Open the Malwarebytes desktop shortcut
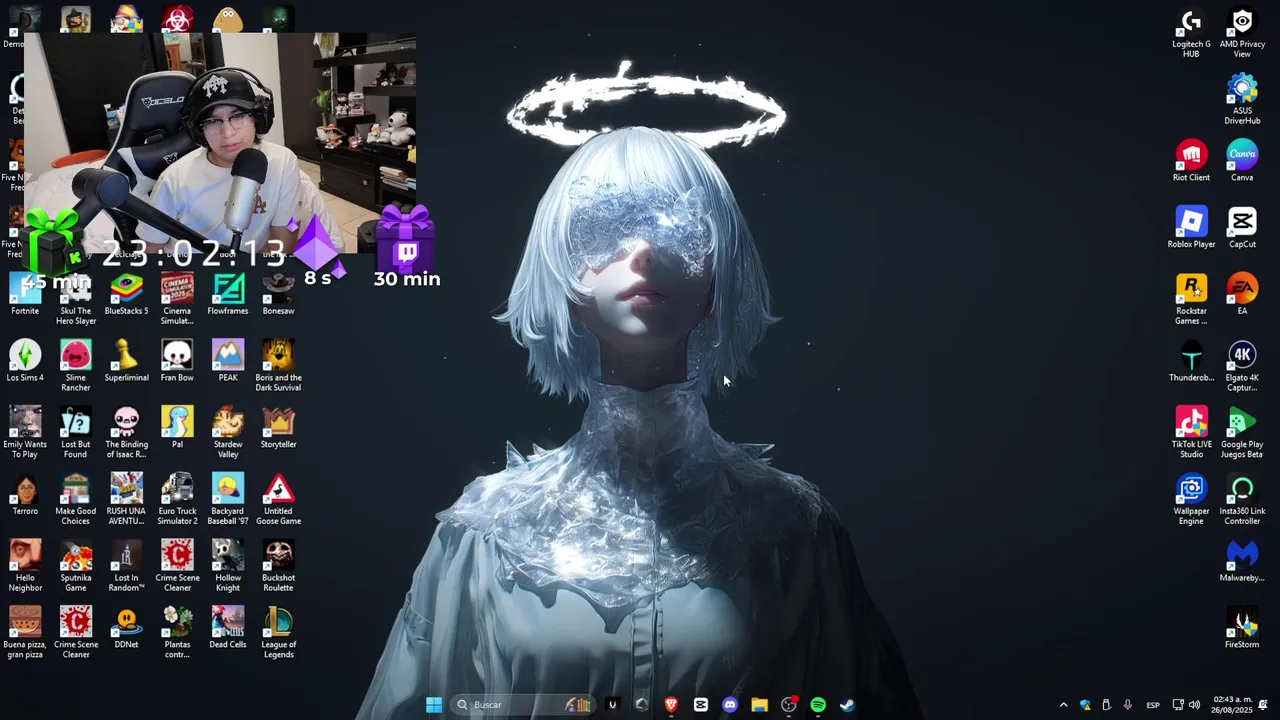Image resolution: width=1280 pixels, height=720 pixels. (1242, 561)
